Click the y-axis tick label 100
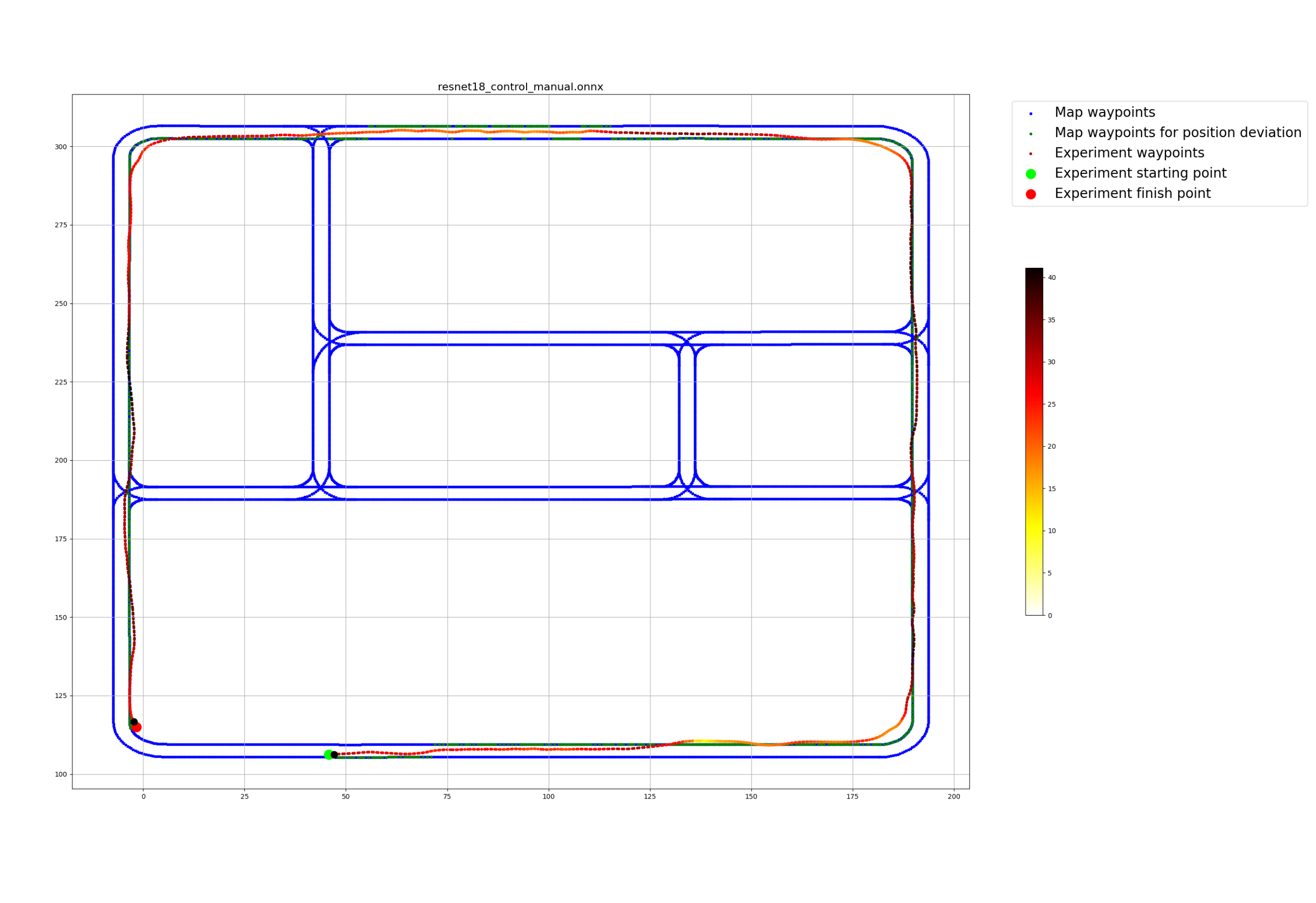 pos(61,774)
